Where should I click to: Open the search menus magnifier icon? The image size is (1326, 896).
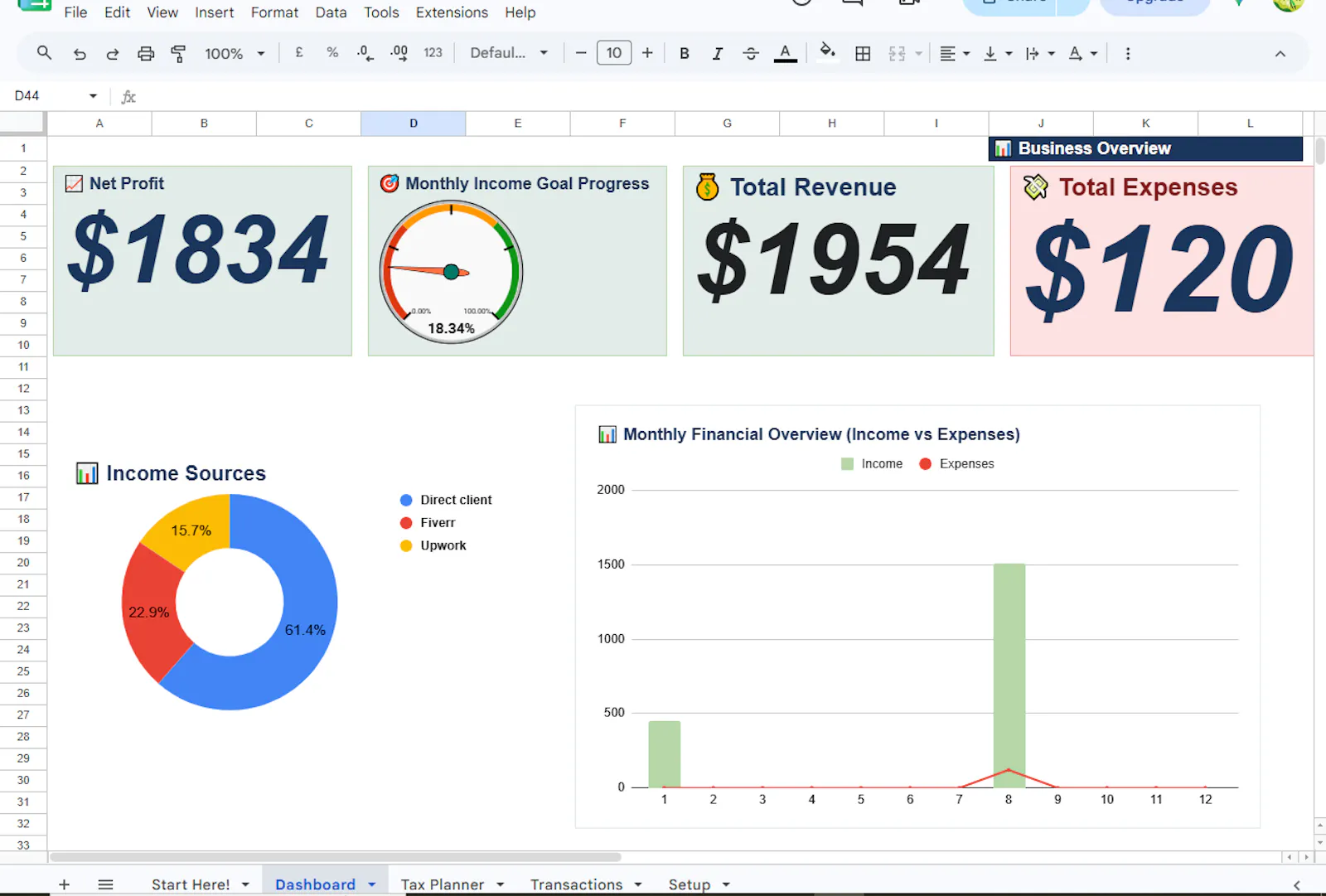45,53
